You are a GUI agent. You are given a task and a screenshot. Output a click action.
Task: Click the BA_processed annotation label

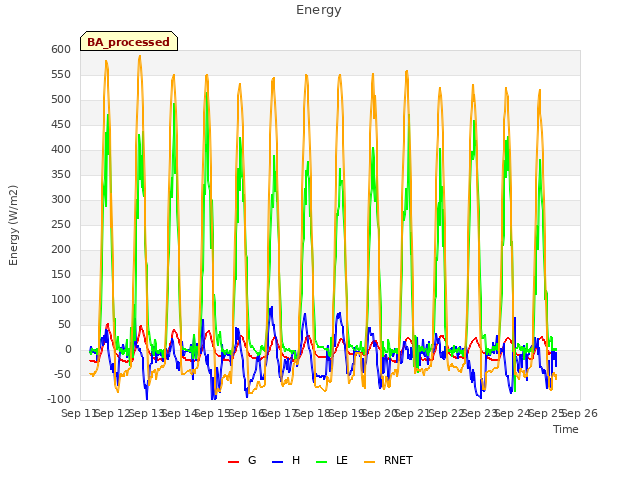(x=129, y=42)
